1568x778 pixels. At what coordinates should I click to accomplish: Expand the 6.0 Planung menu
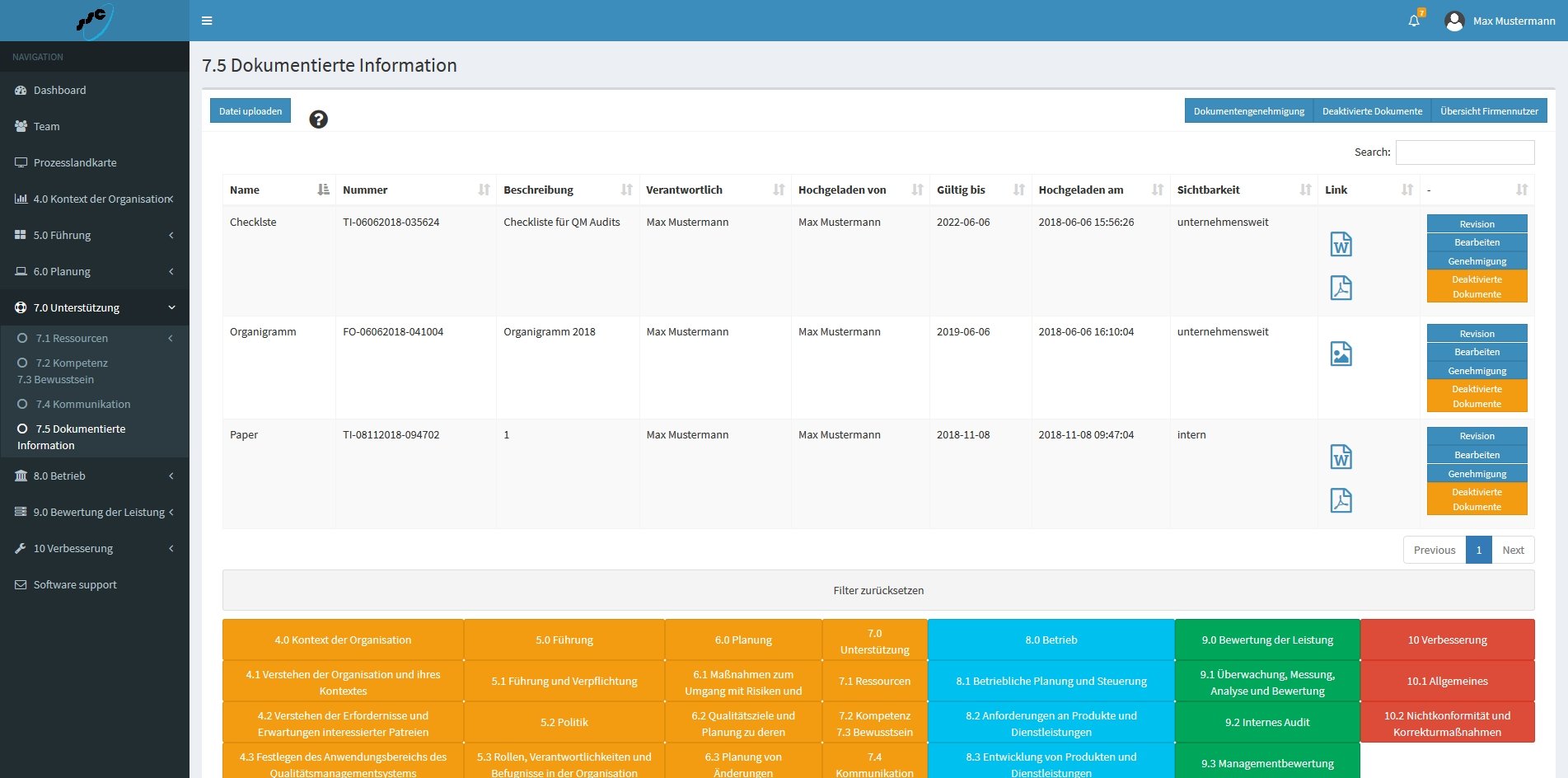pos(95,271)
